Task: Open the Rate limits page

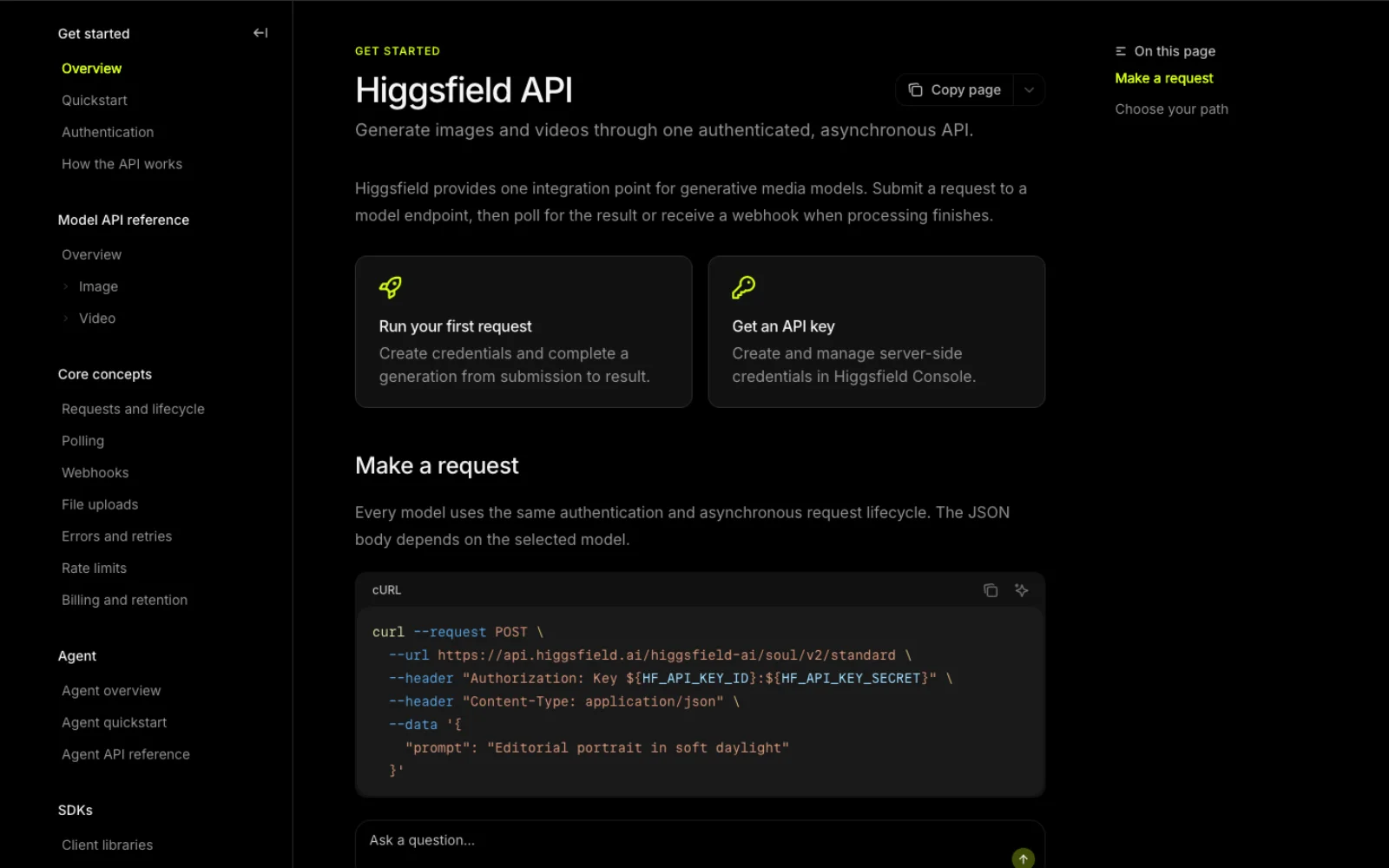Action: click(x=95, y=569)
